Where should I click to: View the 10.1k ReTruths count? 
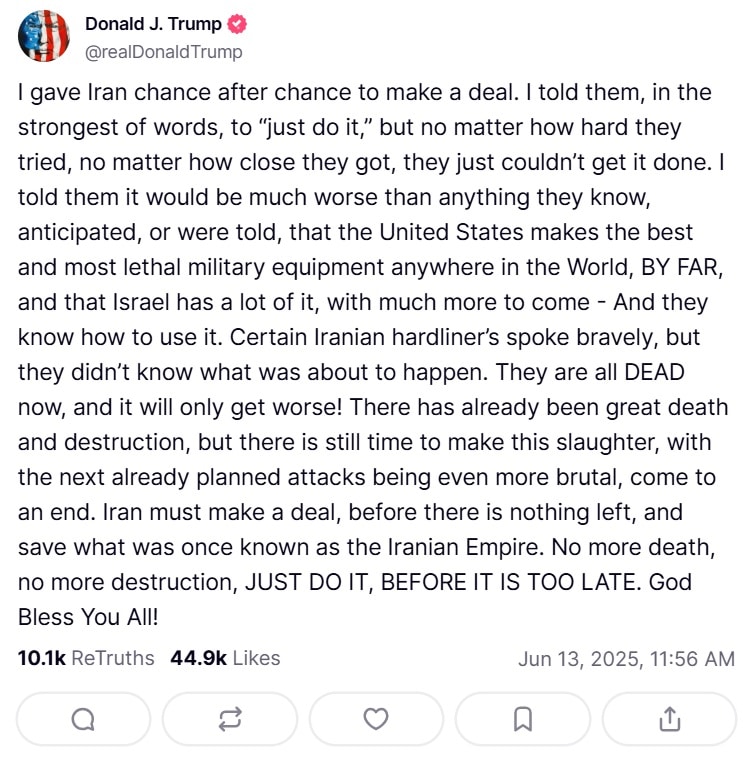[x=40, y=658]
